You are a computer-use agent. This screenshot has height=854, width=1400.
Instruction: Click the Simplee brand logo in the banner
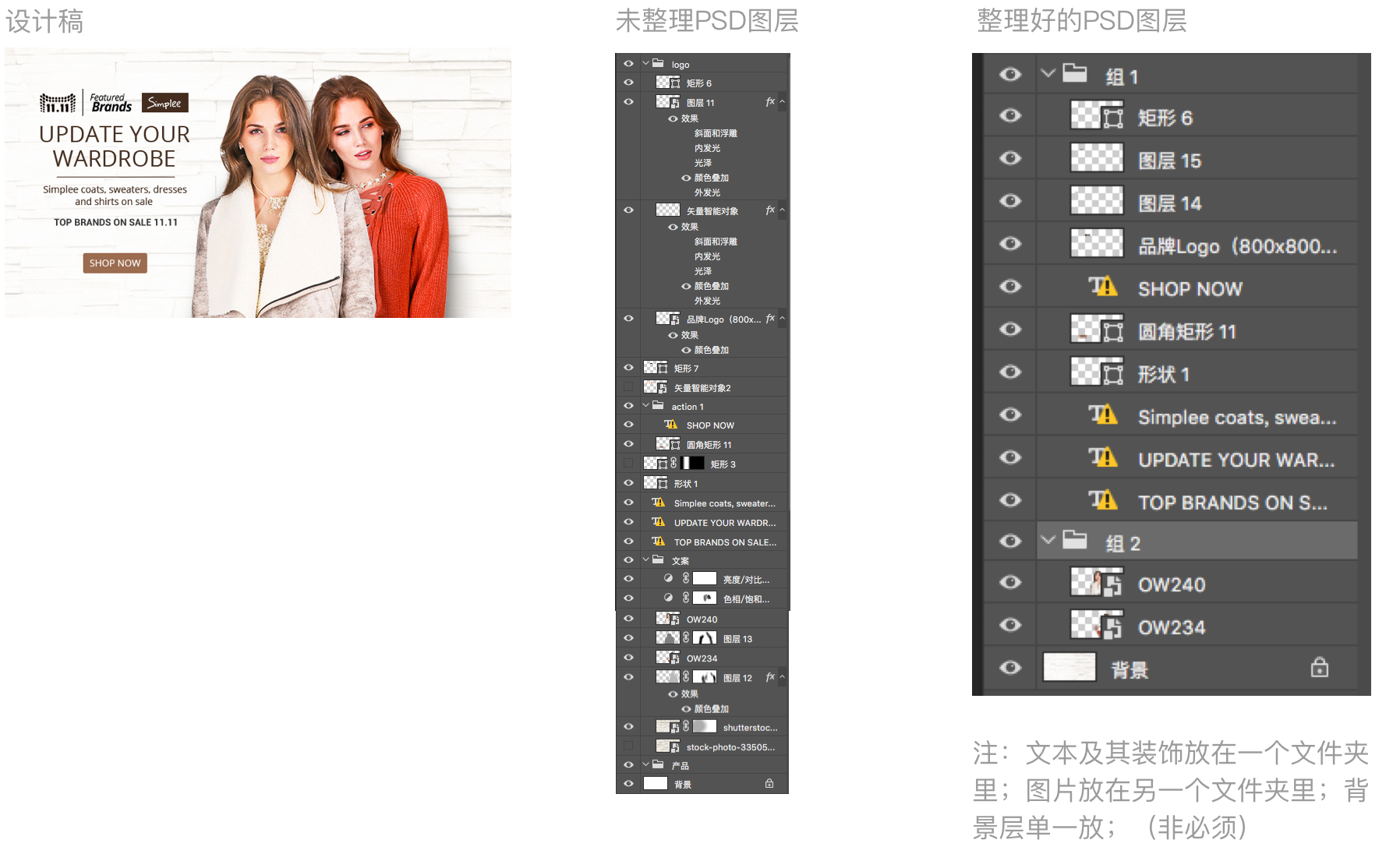click(x=164, y=103)
